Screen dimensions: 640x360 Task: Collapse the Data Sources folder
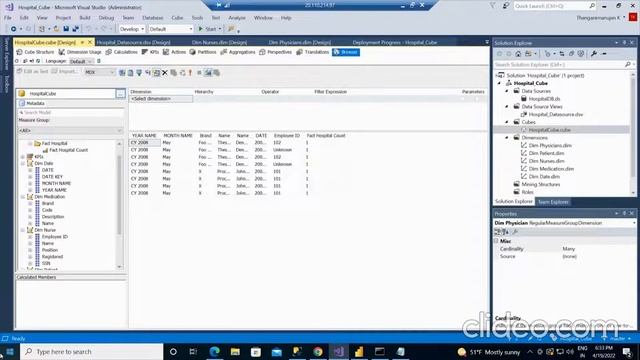[x=507, y=91]
